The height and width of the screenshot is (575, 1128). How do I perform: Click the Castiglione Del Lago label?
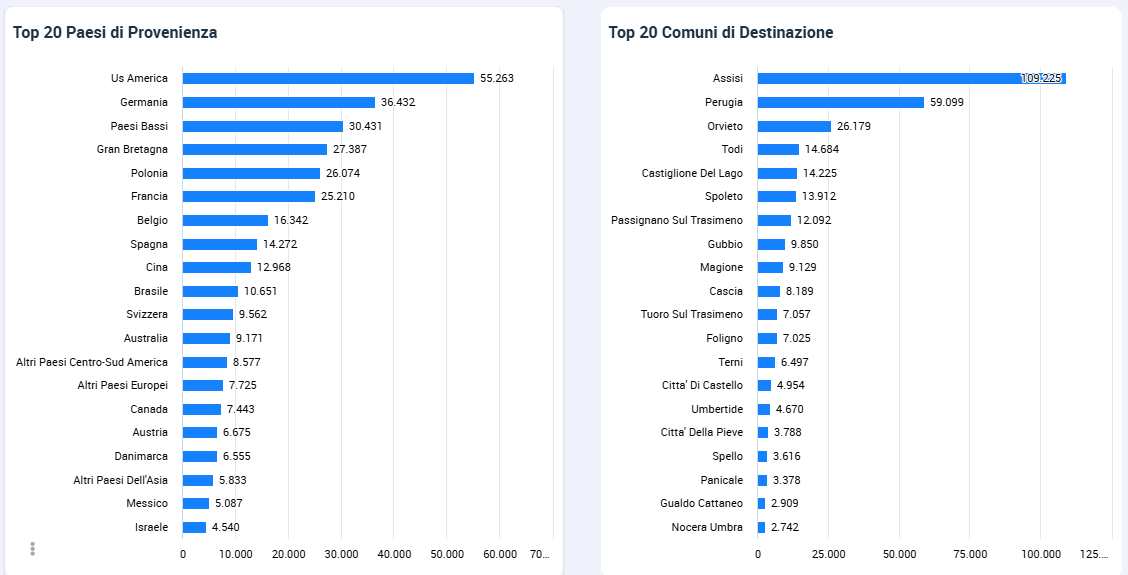(692, 173)
